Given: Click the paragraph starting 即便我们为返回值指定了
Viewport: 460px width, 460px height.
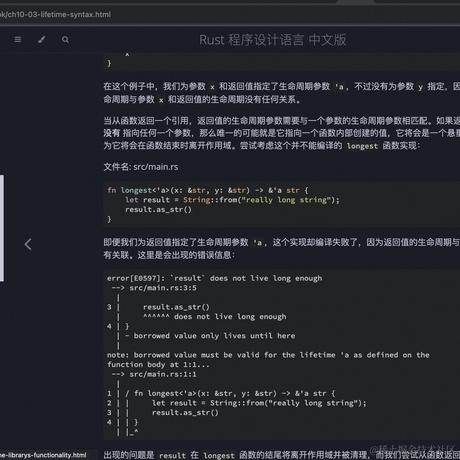Looking at the screenshot, I should pos(282,248).
